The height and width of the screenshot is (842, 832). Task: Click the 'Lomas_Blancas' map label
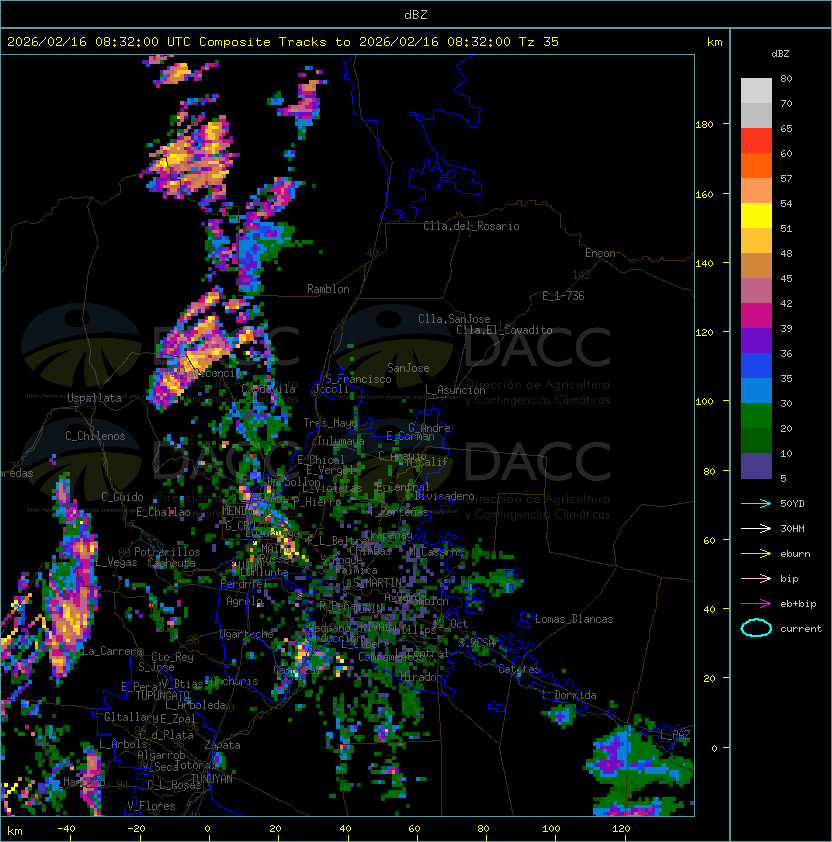tap(574, 619)
